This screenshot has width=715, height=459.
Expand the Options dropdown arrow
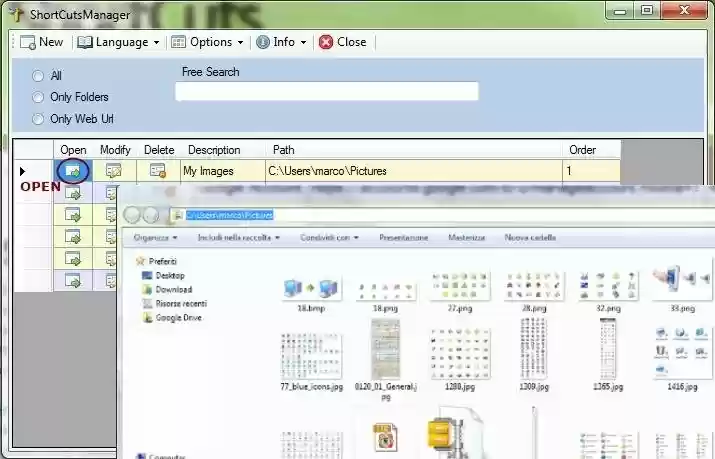click(240, 42)
